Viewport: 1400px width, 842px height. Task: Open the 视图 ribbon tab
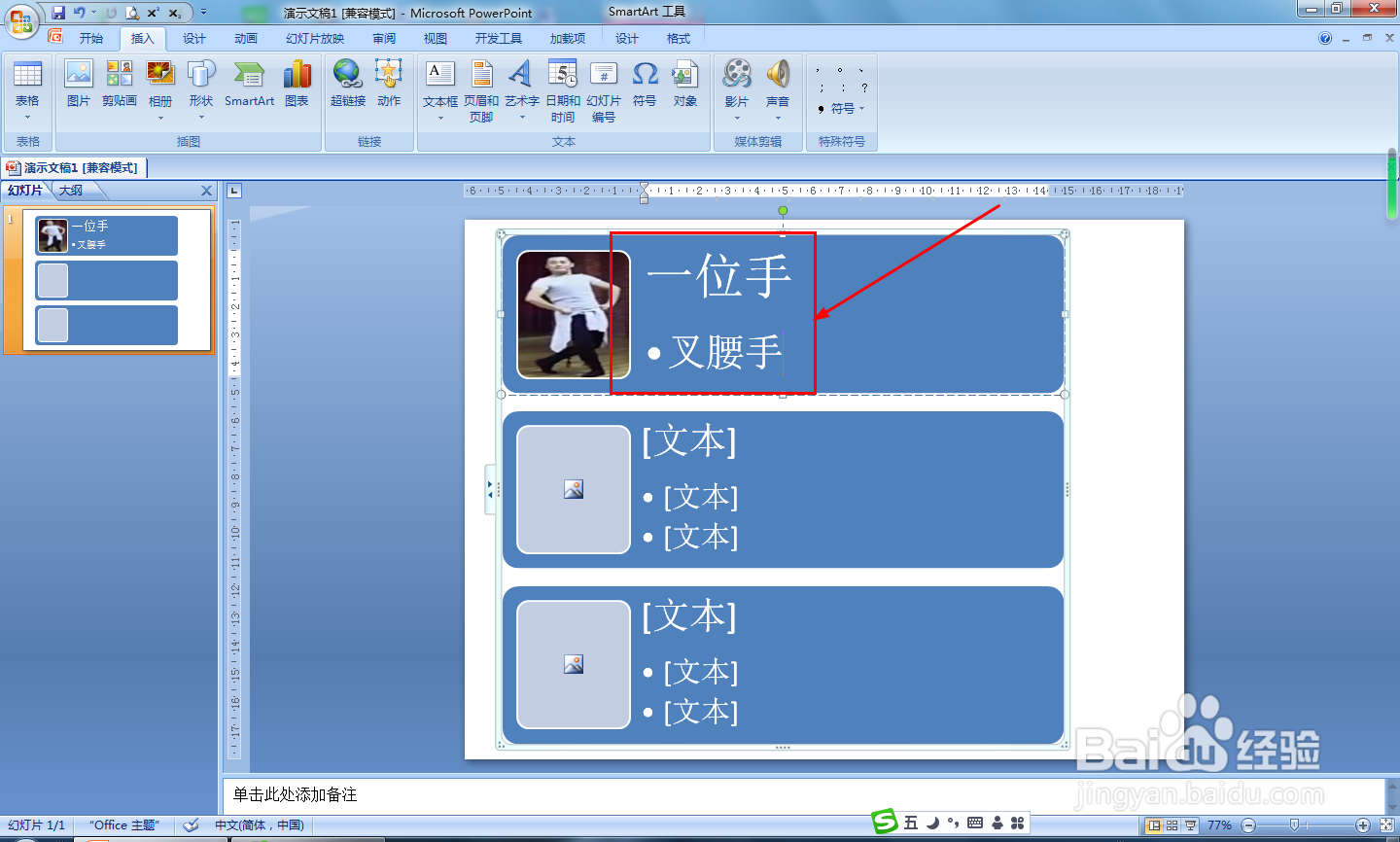(x=435, y=38)
